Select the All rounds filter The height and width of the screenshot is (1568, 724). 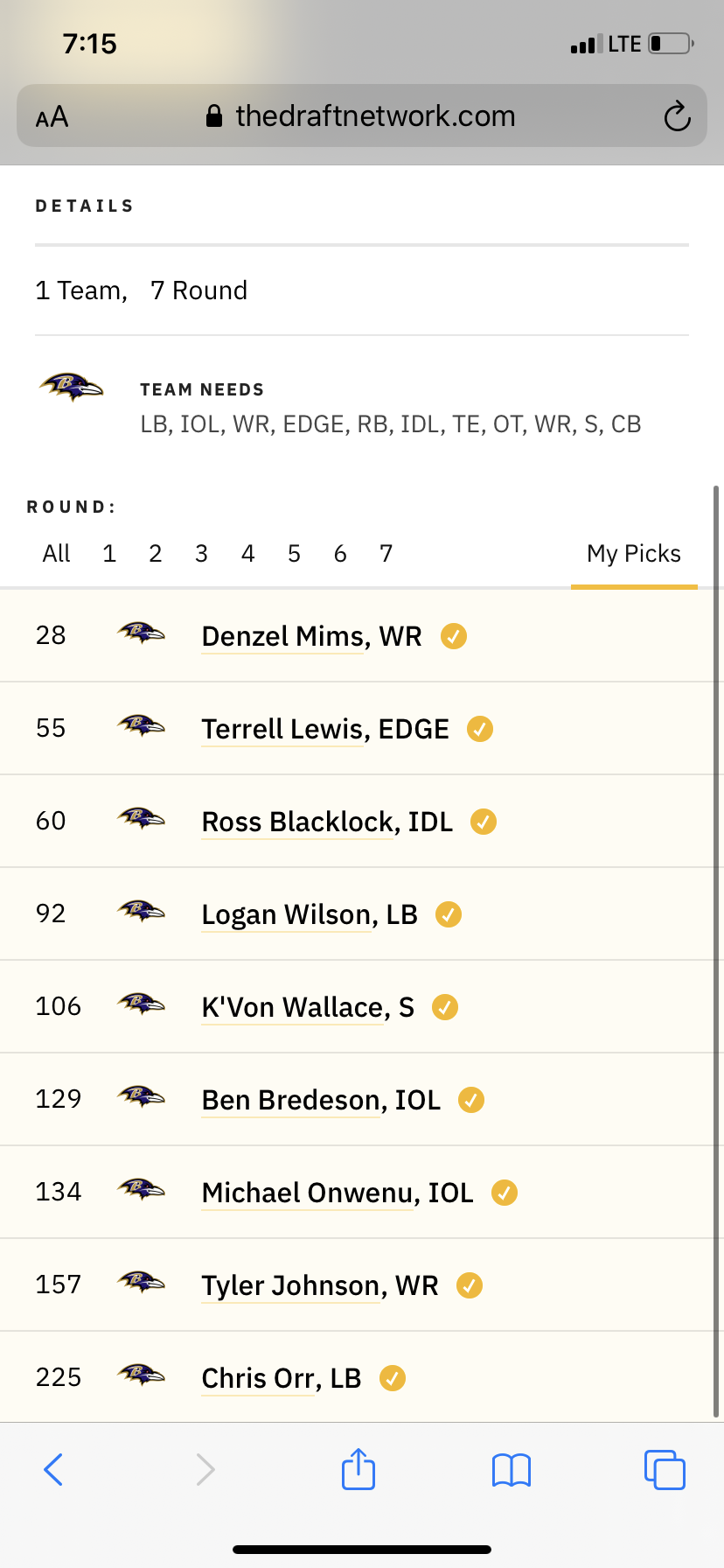point(56,554)
